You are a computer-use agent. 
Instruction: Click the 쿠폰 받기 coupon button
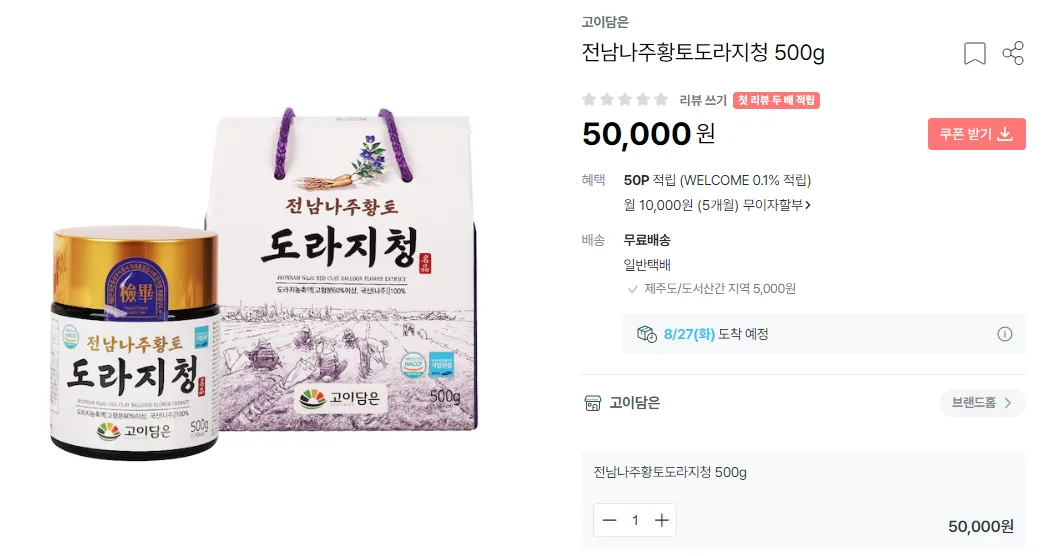tap(976, 134)
